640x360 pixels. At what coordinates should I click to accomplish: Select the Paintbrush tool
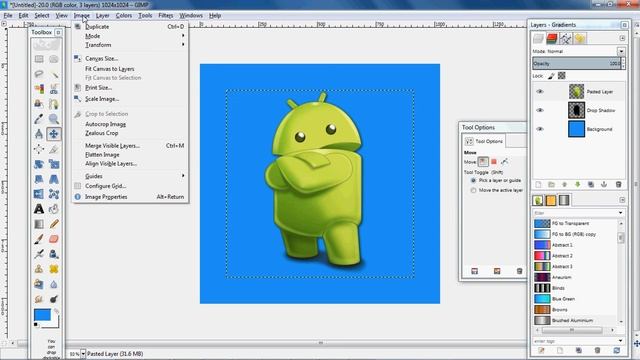39,239
